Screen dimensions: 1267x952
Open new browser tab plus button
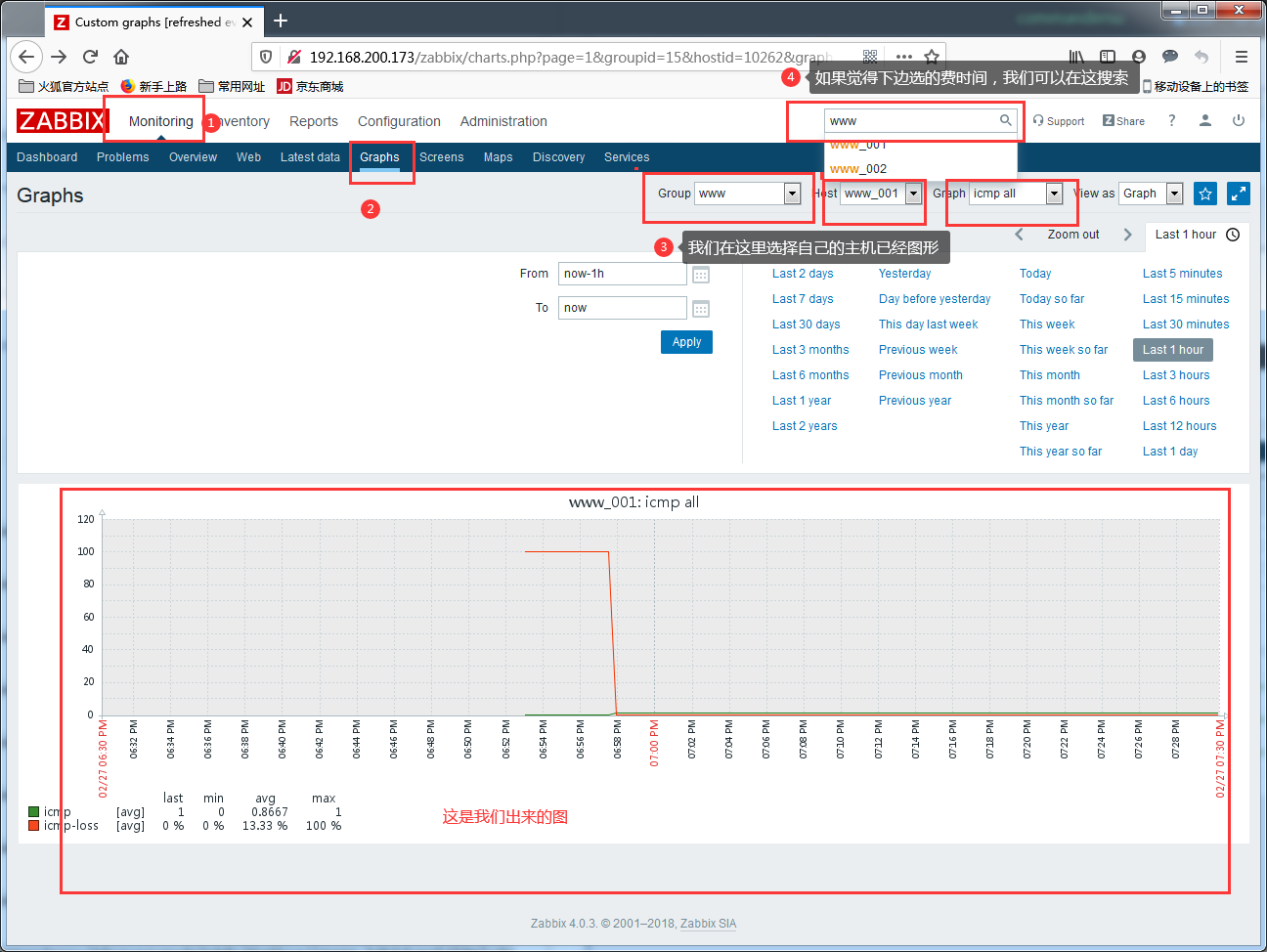tap(281, 21)
